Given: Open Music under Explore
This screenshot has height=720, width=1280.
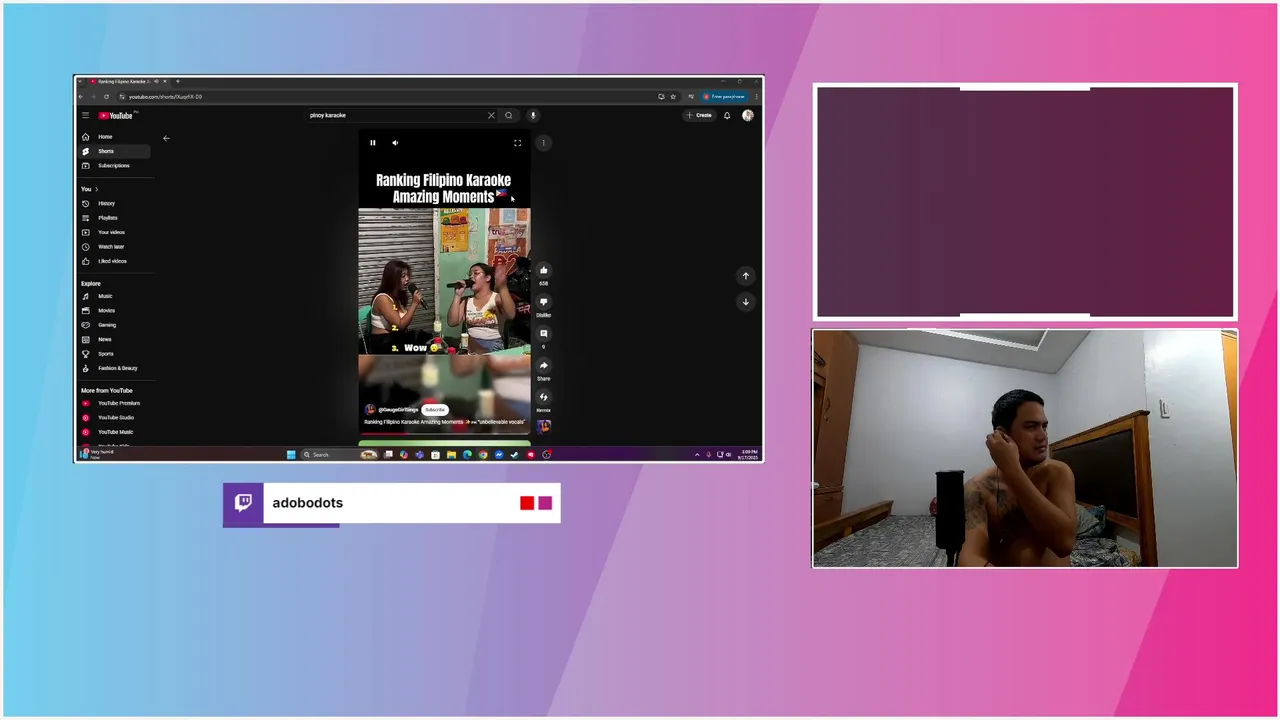Looking at the screenshot, I should tap(114, 296).
